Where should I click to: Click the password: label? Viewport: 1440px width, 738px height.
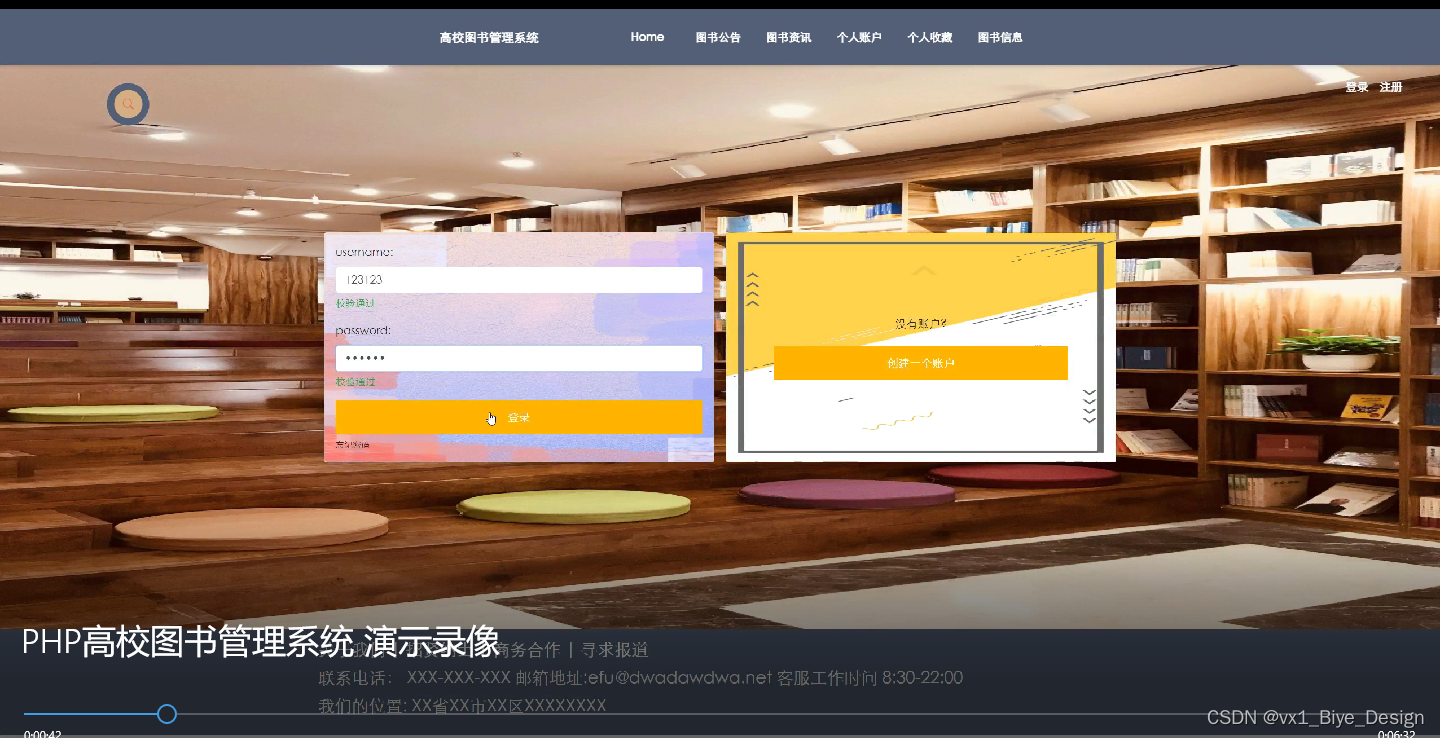pyautogui.click(x=363, y=330)
